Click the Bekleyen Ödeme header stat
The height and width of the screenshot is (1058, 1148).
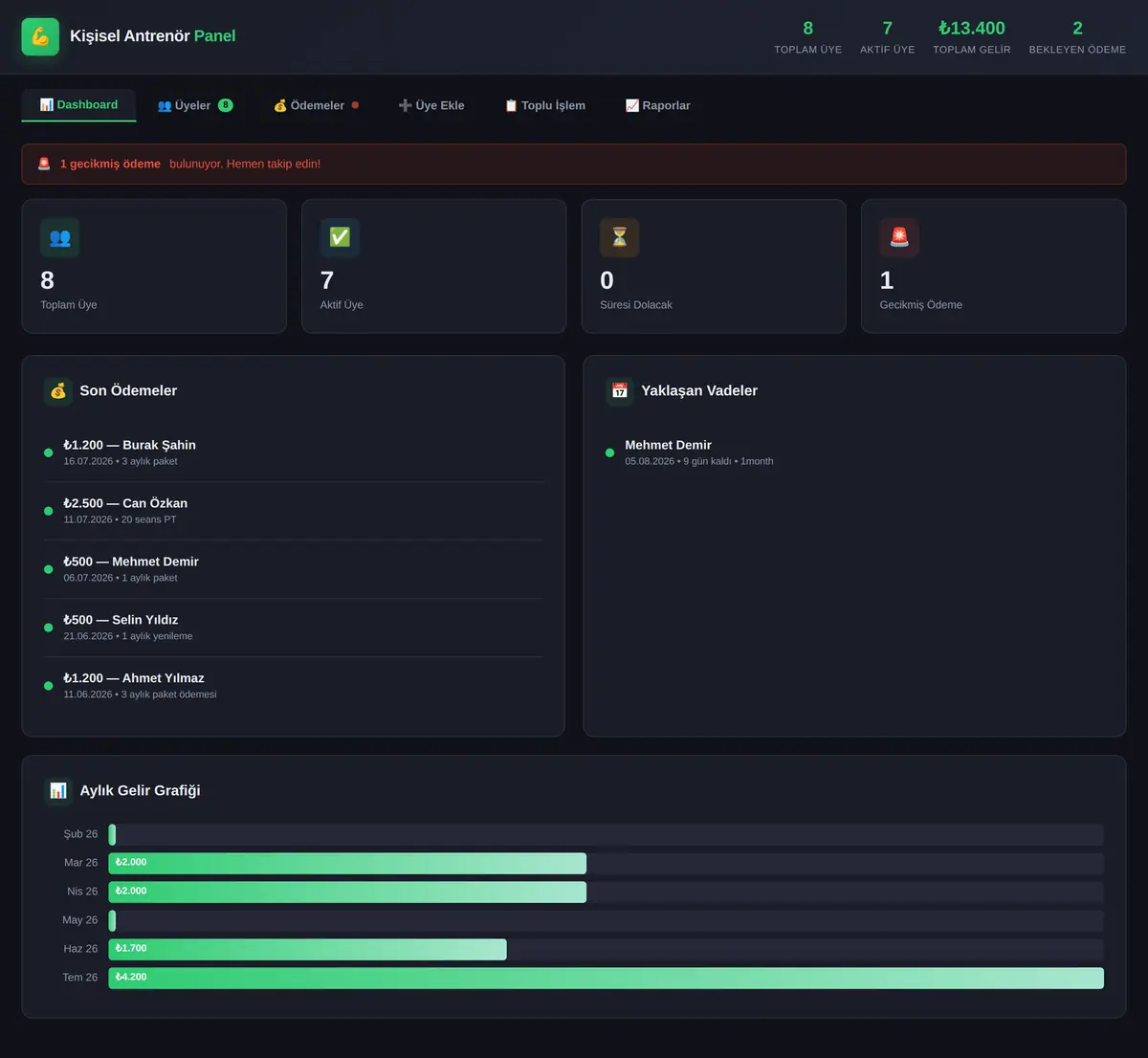(1077, 36)
